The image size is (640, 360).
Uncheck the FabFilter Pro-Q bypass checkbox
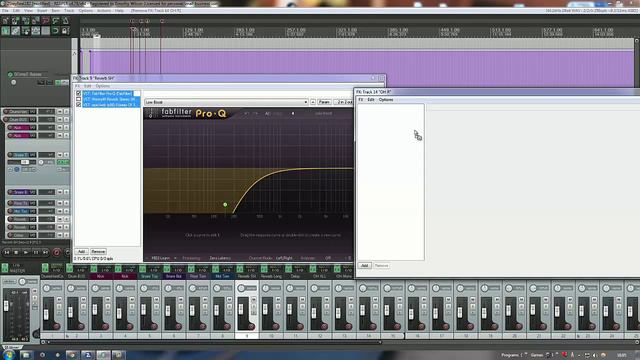[x=78, y=93]
